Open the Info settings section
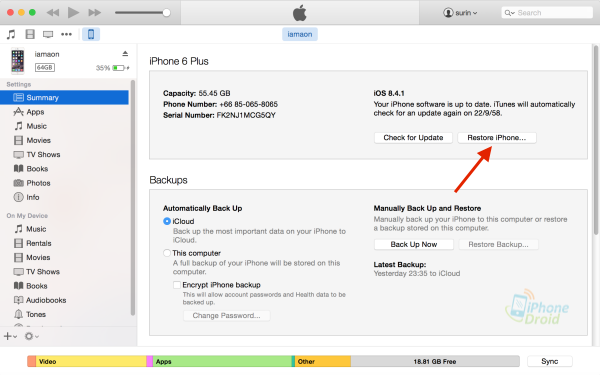 click(64, 197)
